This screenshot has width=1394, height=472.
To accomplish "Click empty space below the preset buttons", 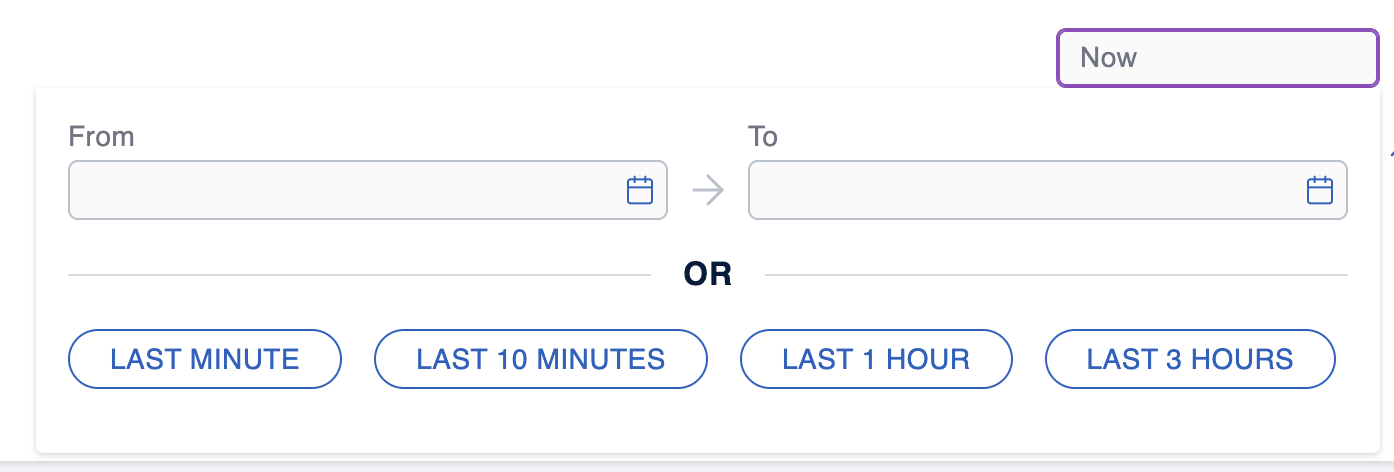I will [700, 420].
